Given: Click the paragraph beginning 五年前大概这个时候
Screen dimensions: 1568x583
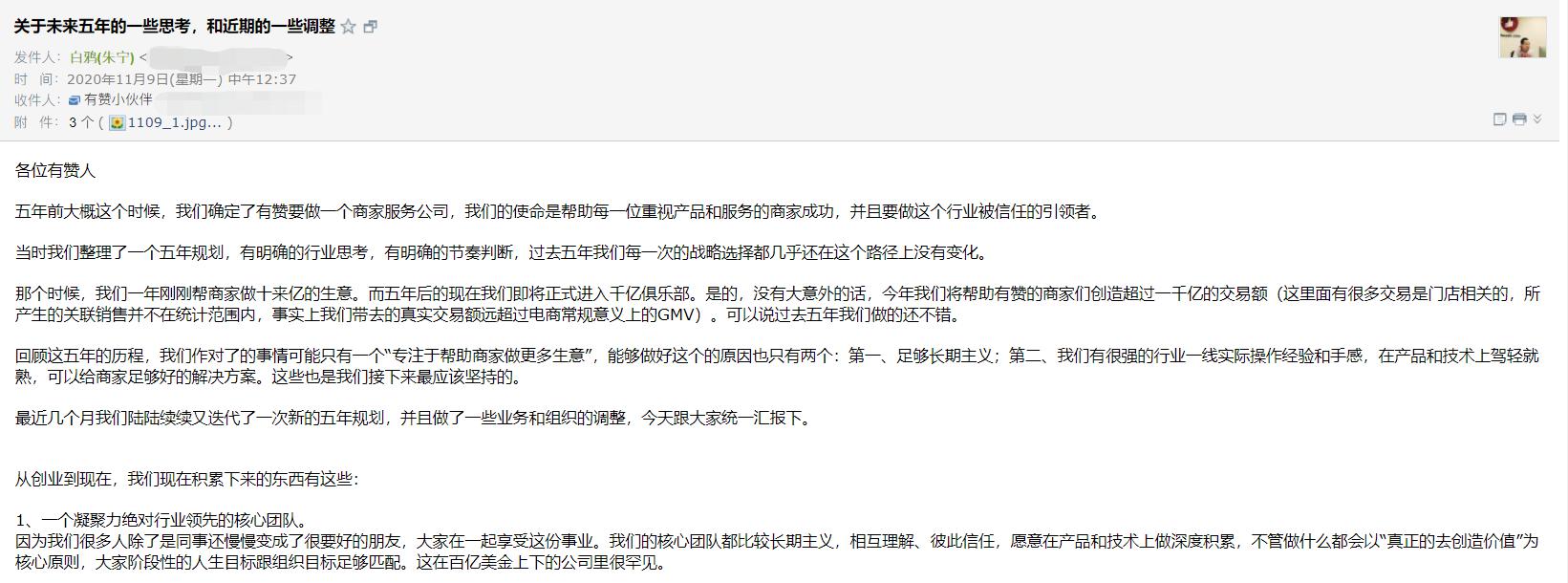Looking at the screenshot, I should (x=560, y=212).
